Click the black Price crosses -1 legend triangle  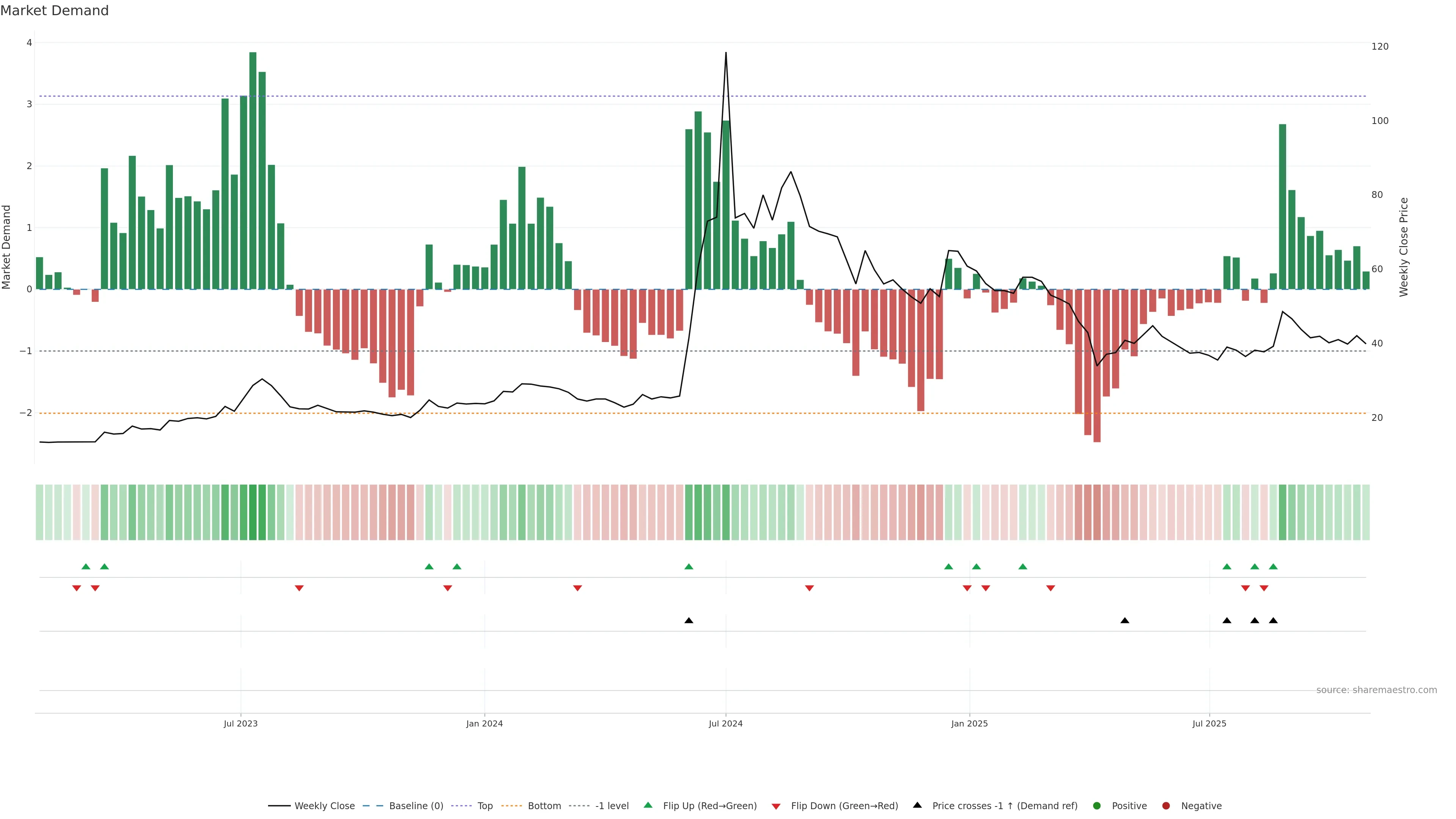(x=917, y=805)
